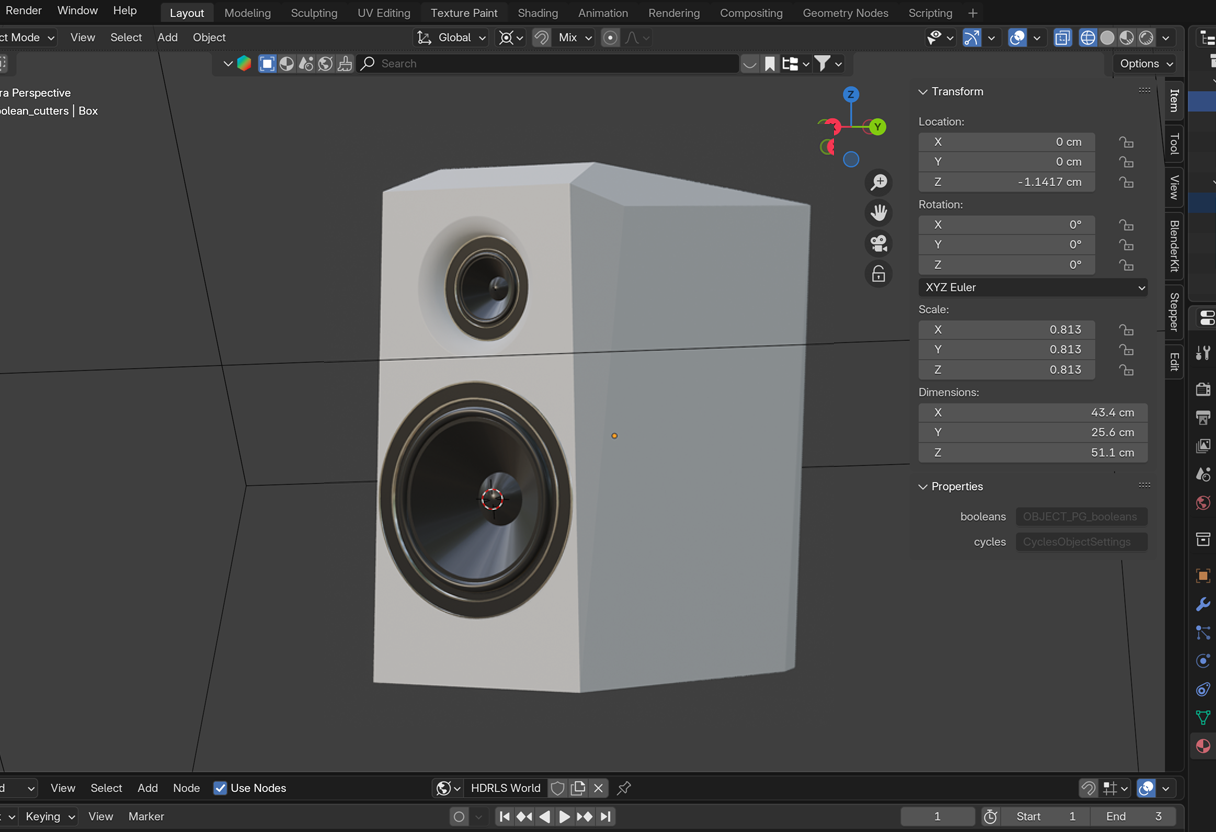Image resolution: width=1216 pixels, height=832 pixels.
Task: Toggle camera view with the camera gizmo
Action: pyautogui.click(x=879, y=243)
